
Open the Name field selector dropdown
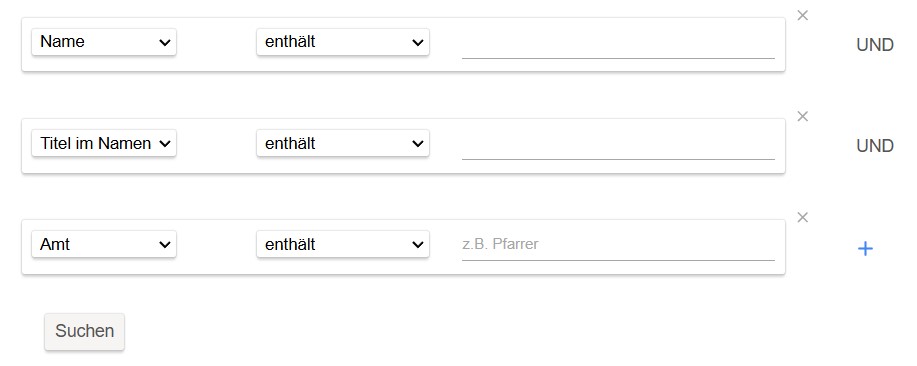(104, 42)
